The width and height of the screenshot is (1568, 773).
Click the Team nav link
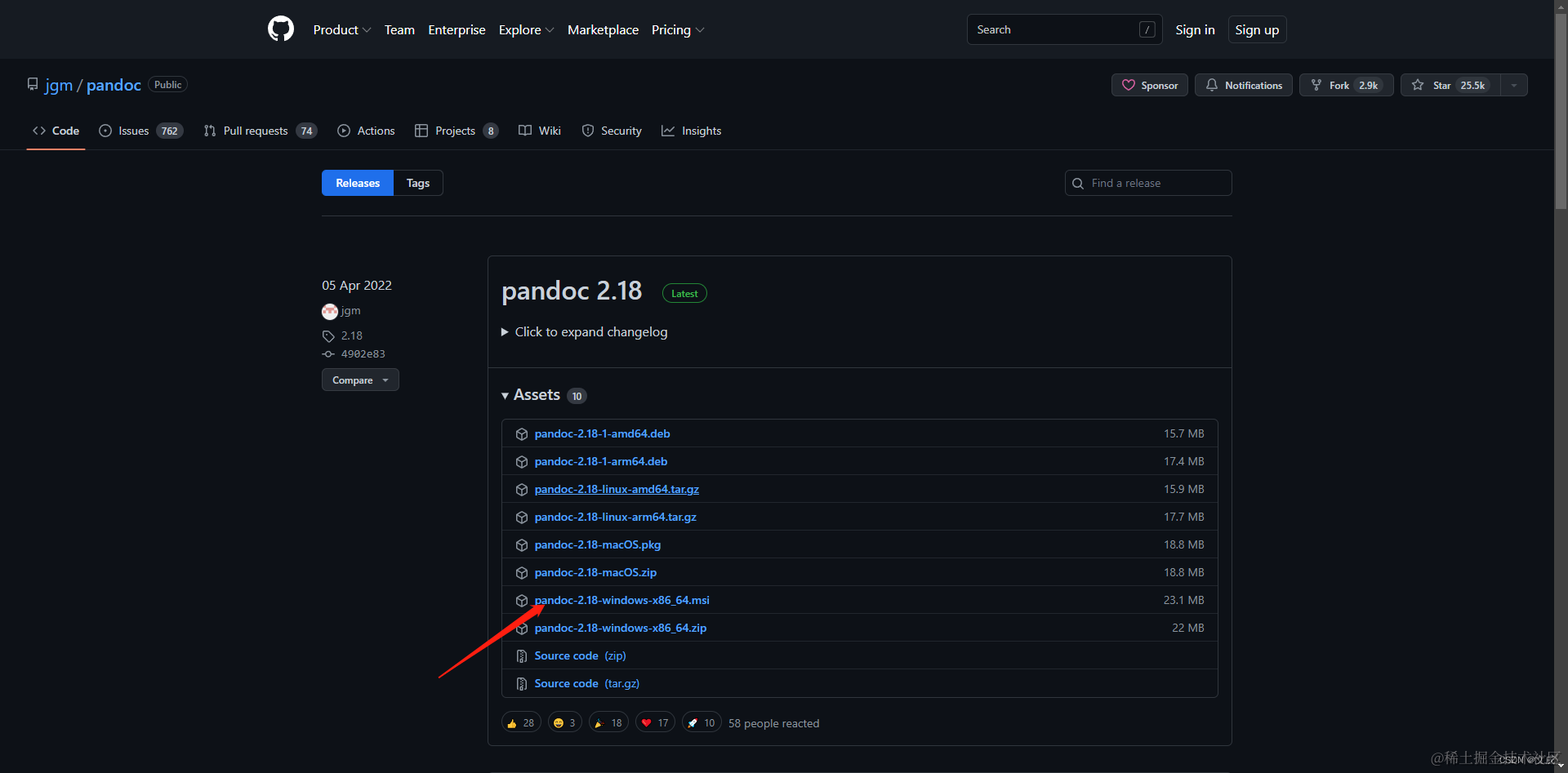click(x=399, y=29)
